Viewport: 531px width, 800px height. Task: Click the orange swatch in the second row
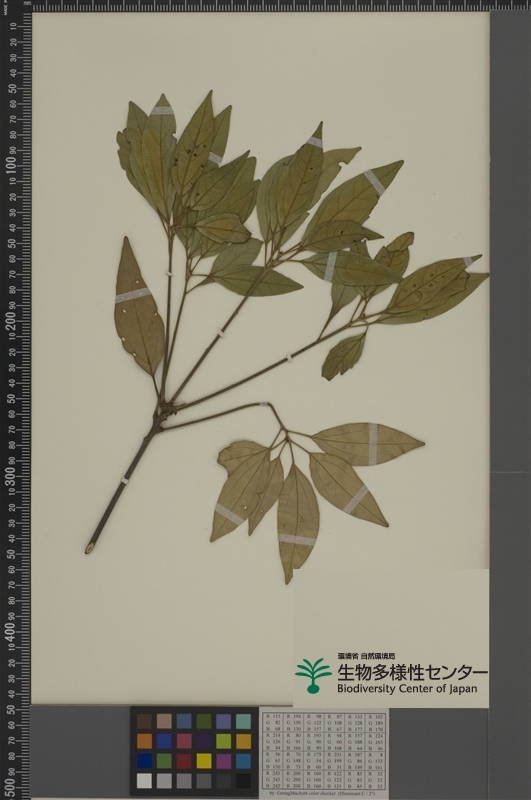pyautogui.click(x=144, y=741)
